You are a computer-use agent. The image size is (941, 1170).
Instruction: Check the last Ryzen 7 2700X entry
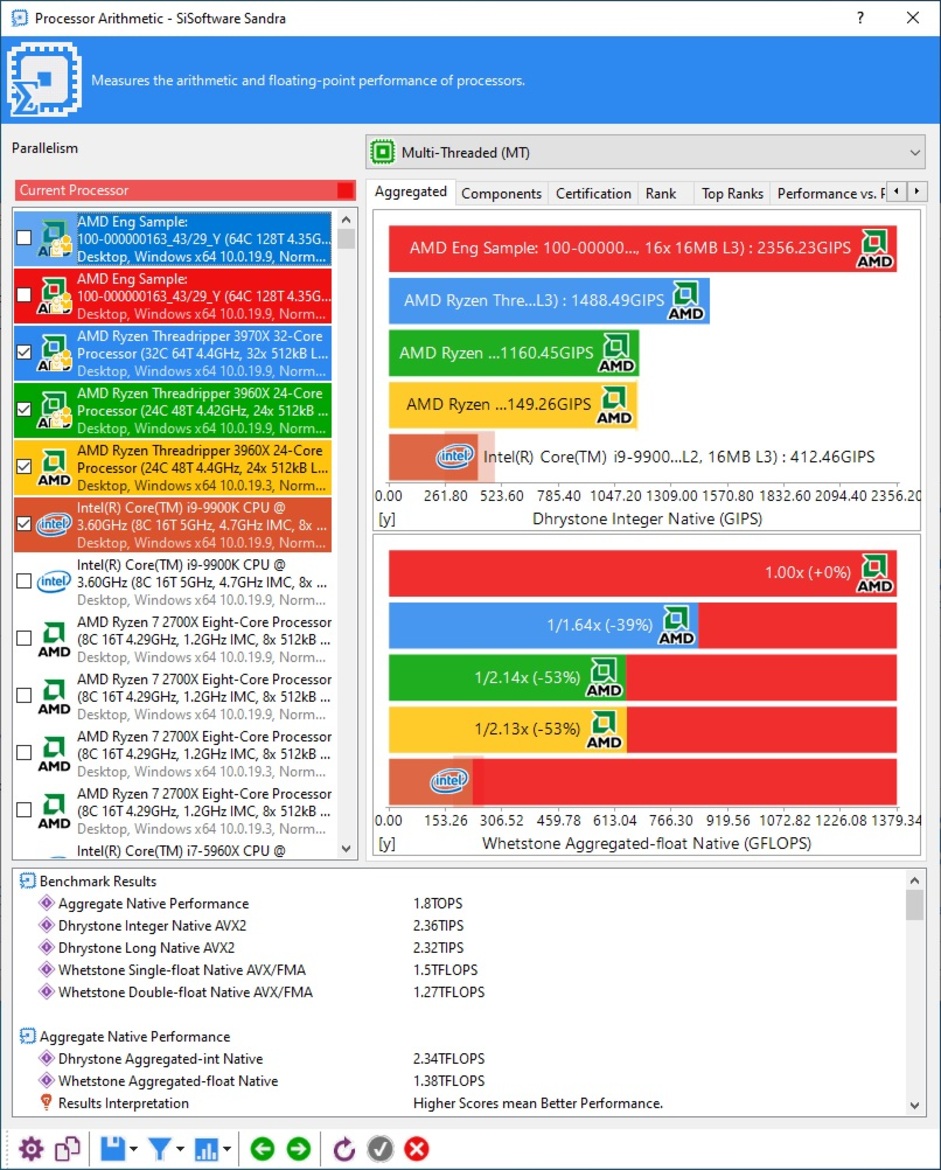[24, 810]
